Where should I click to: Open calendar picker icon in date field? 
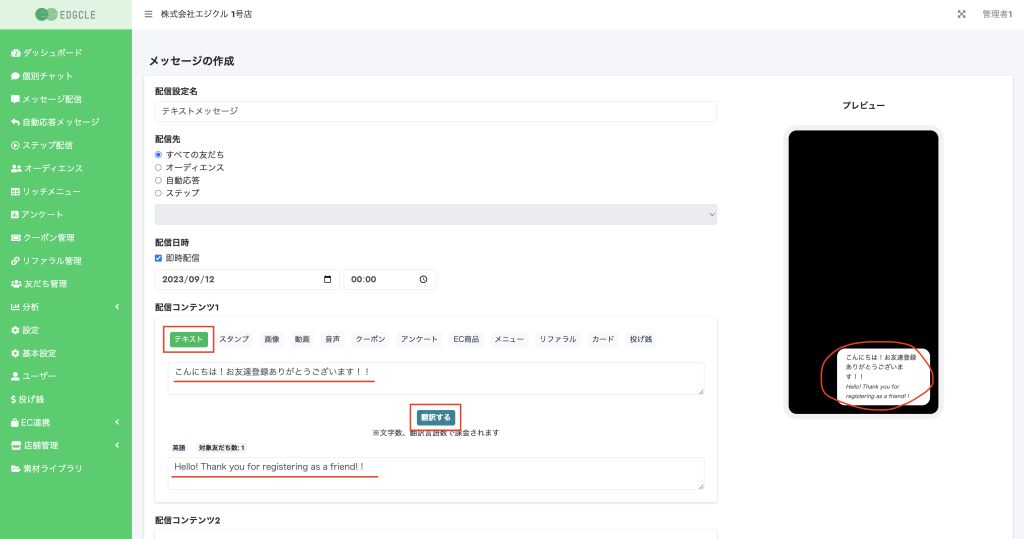click(x=327, y=280)
